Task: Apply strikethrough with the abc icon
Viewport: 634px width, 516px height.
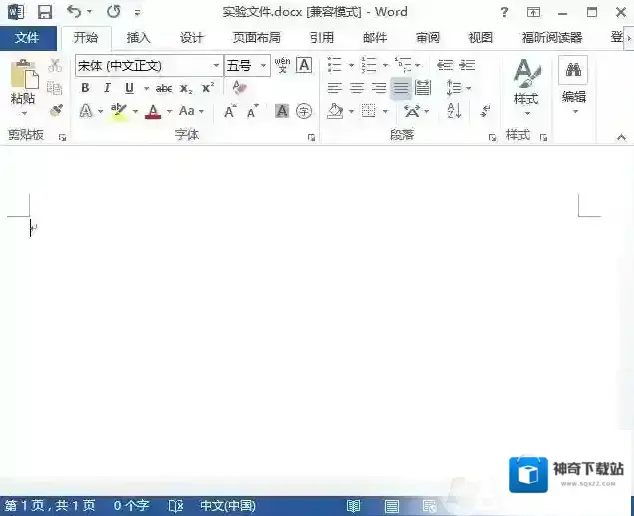Action: click(164, 88)
